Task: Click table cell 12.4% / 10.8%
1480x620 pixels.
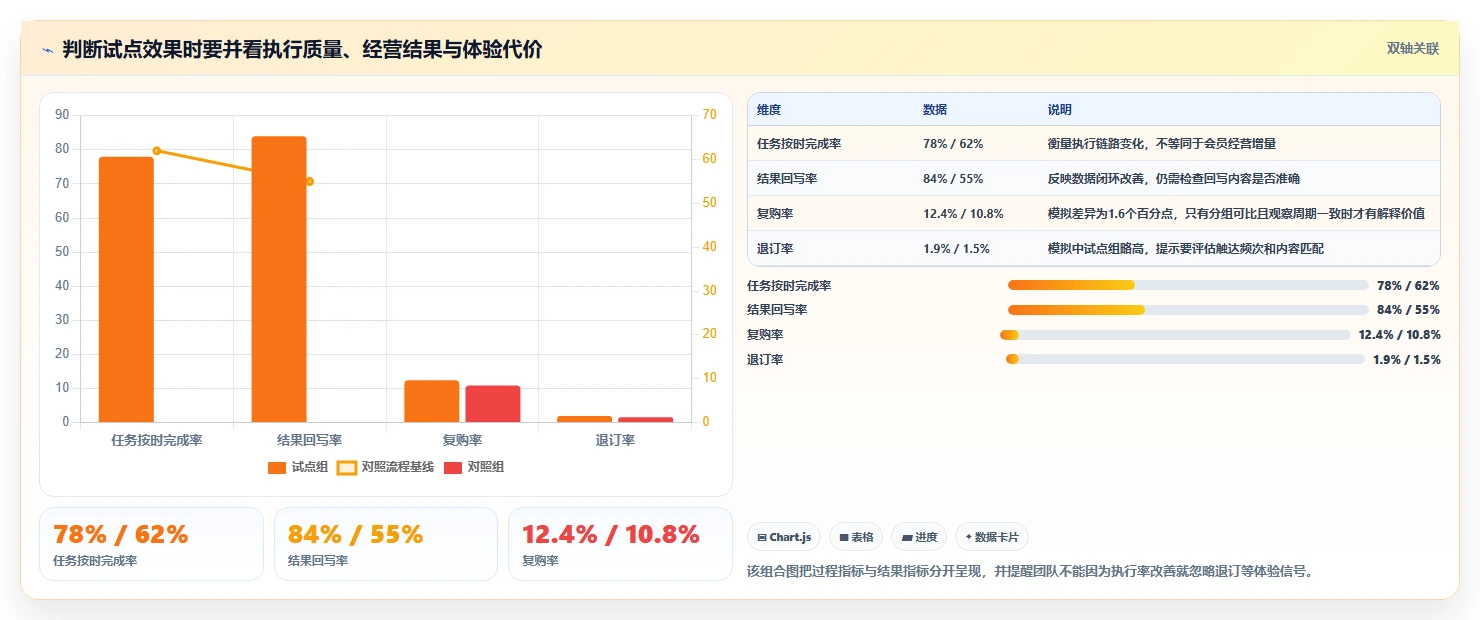Action: [x=963, y=214]
